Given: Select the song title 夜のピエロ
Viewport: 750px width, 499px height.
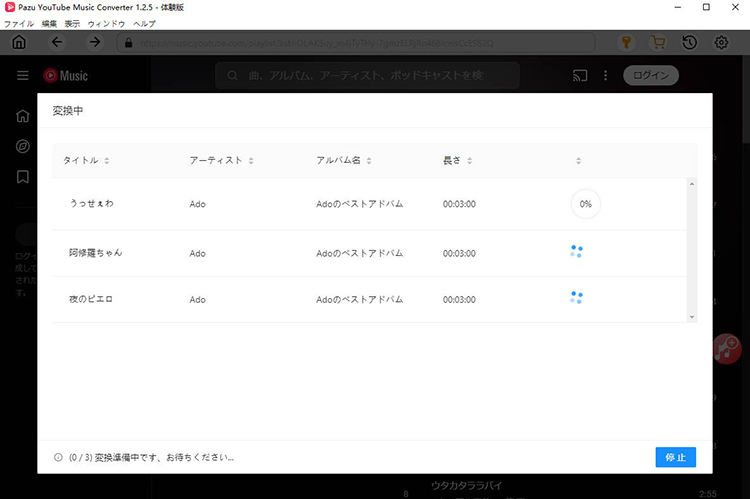Looking at the screenshot, I should click(91, 299).
